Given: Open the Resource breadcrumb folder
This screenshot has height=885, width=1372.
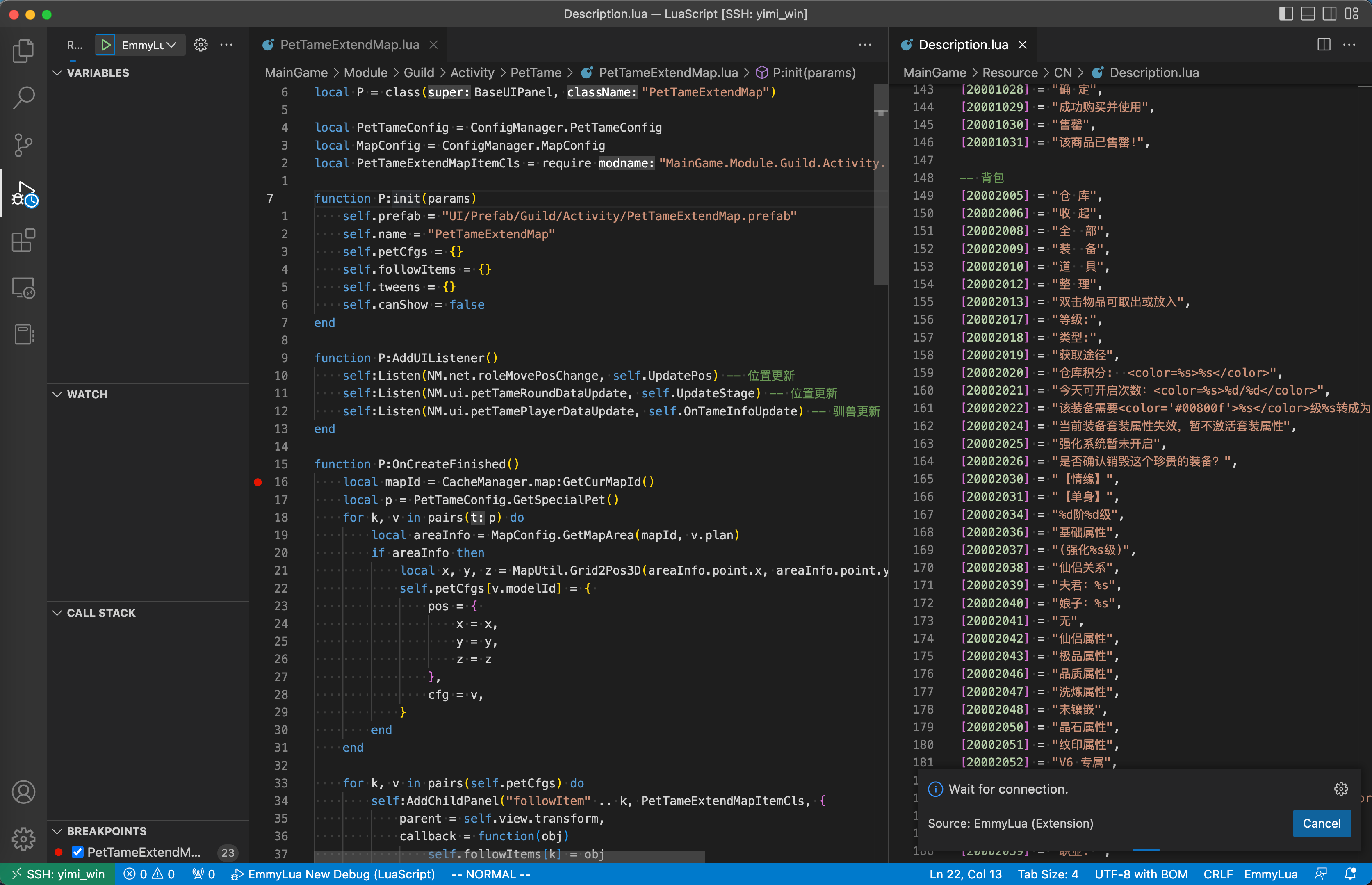Looking at the screenshot, I should coord(1010,73).
